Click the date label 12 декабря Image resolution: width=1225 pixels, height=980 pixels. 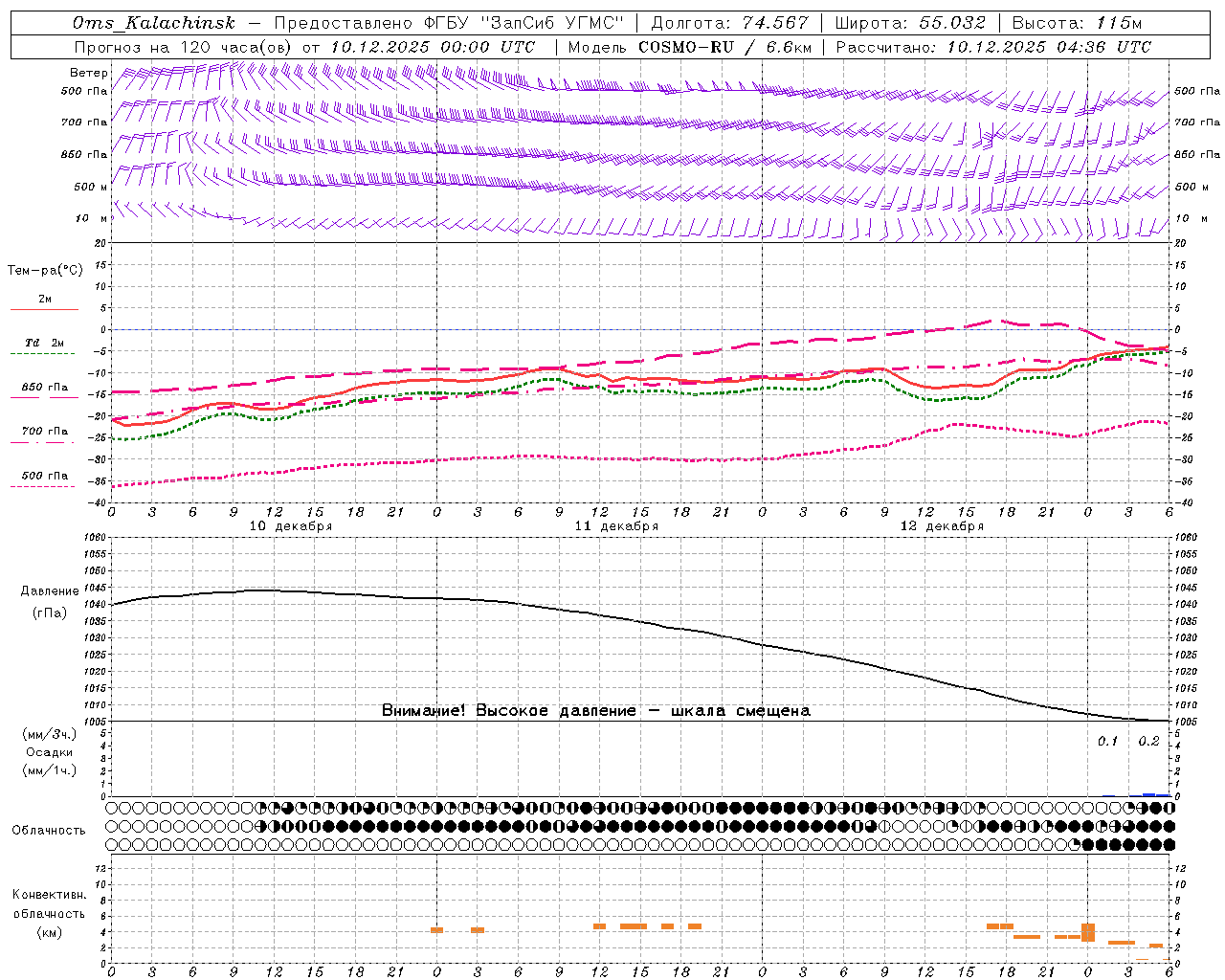point(942,526)
